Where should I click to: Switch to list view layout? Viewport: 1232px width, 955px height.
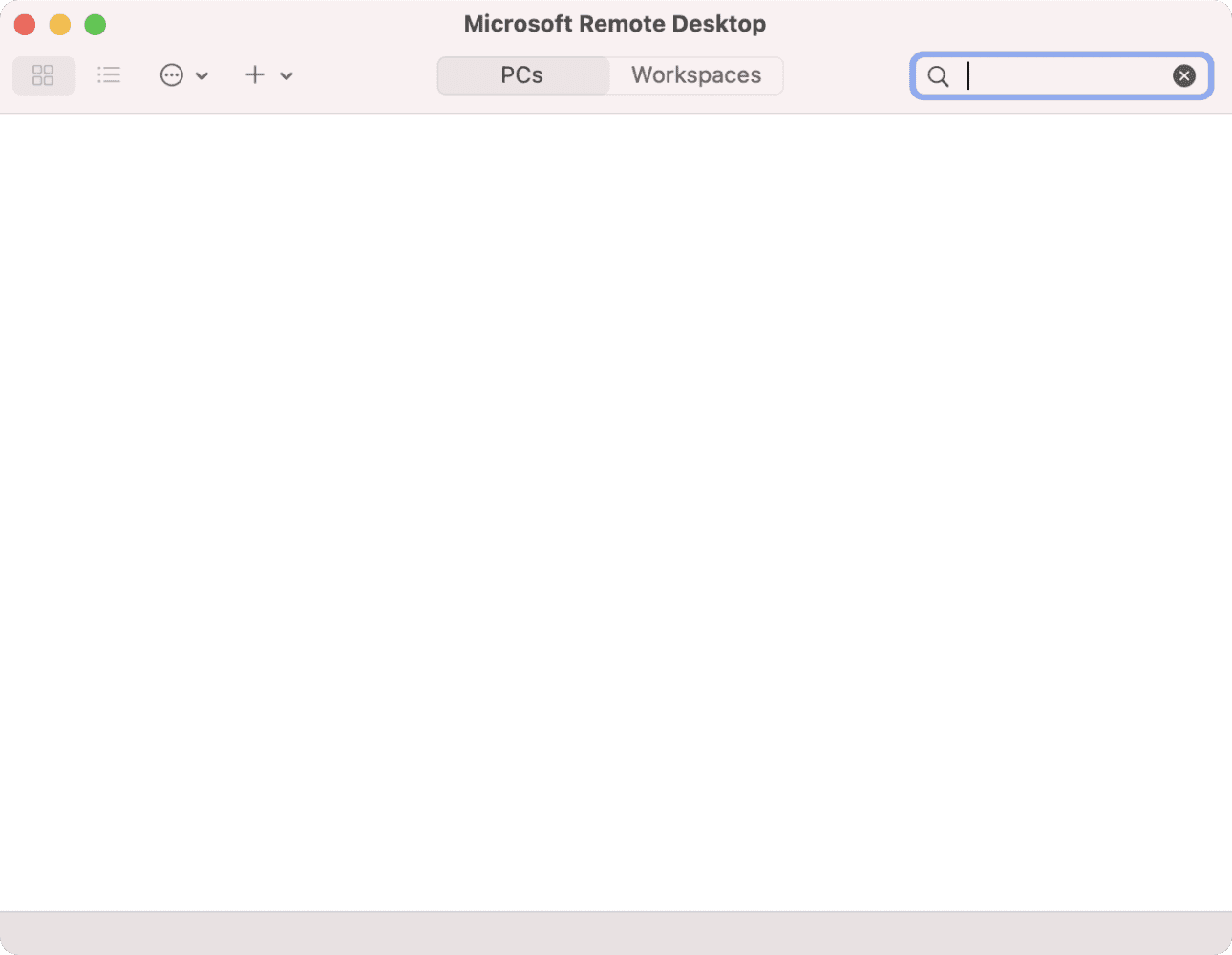coord(109,75)
